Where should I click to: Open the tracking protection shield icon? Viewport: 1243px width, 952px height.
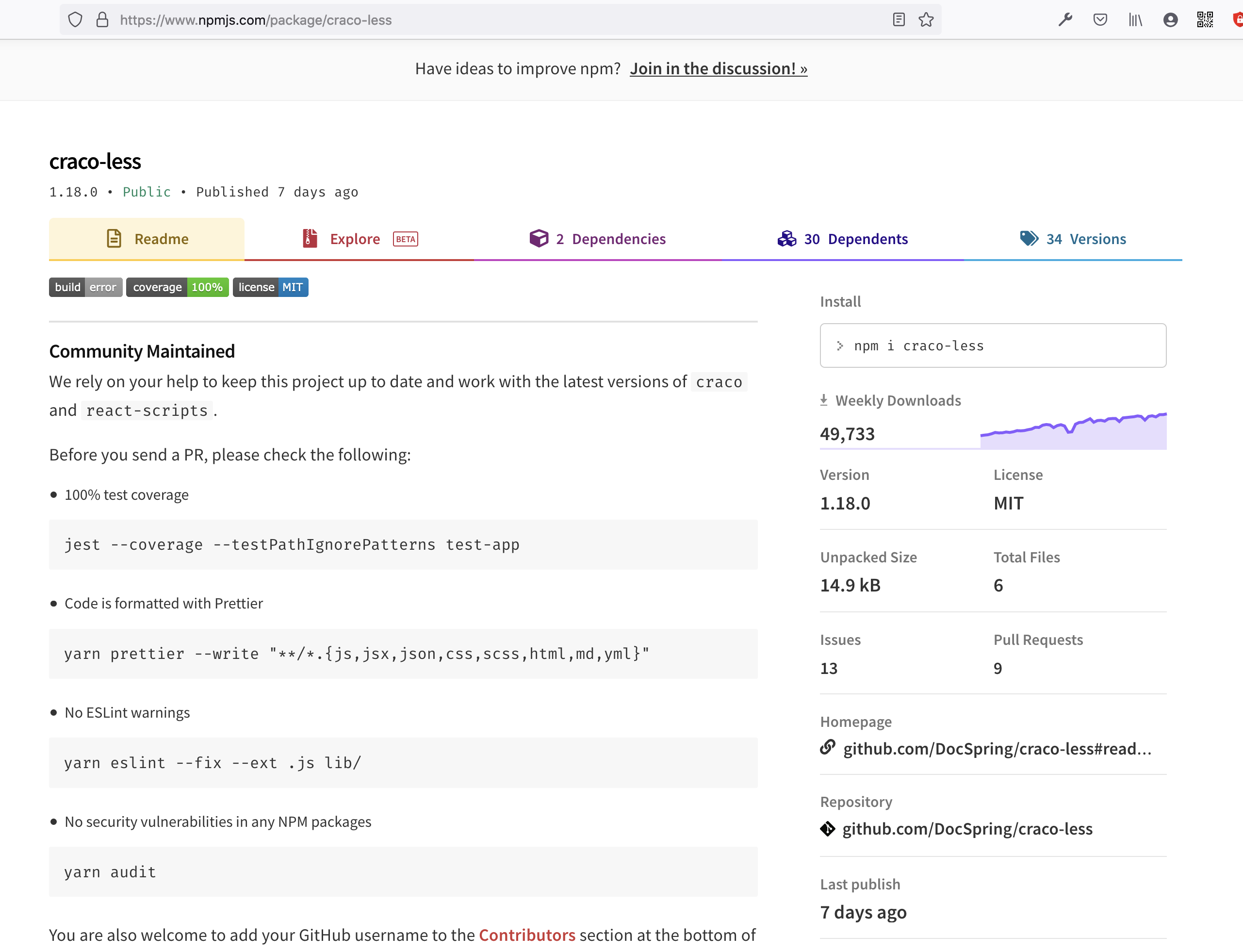tap(75, 20)
